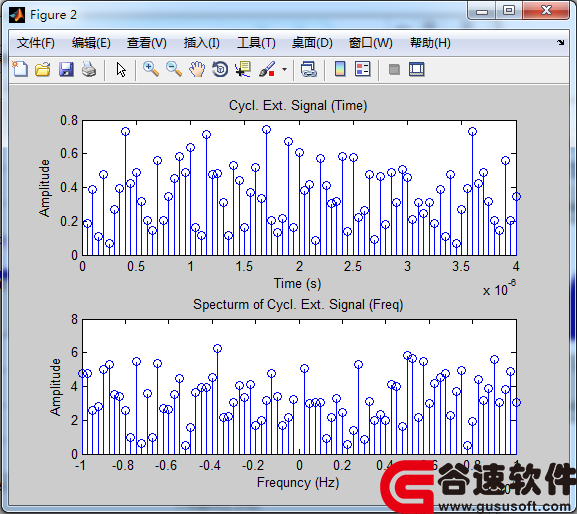Viewport: 577px width, 514px height.
Task: Click the 'Cycl. Ext. Signal (Time)' plot title
Action: pyautogui.click(x=298, y=106)
